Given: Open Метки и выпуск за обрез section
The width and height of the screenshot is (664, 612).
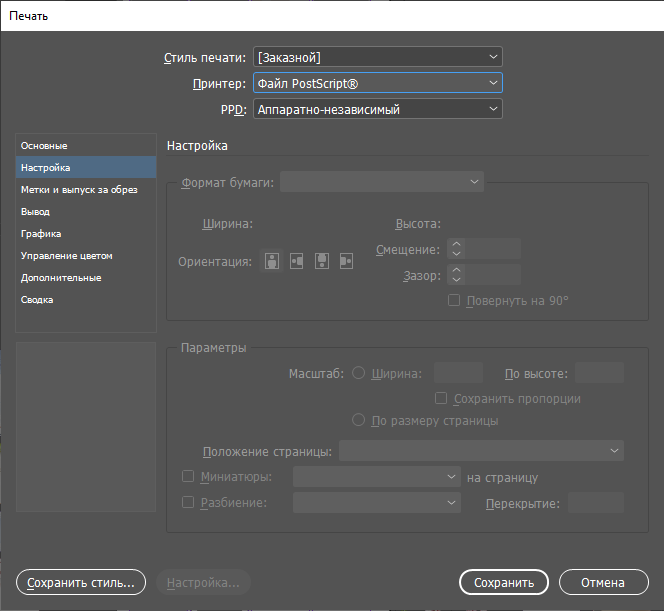Looking at the screenshot, I should tap(86, 190).
